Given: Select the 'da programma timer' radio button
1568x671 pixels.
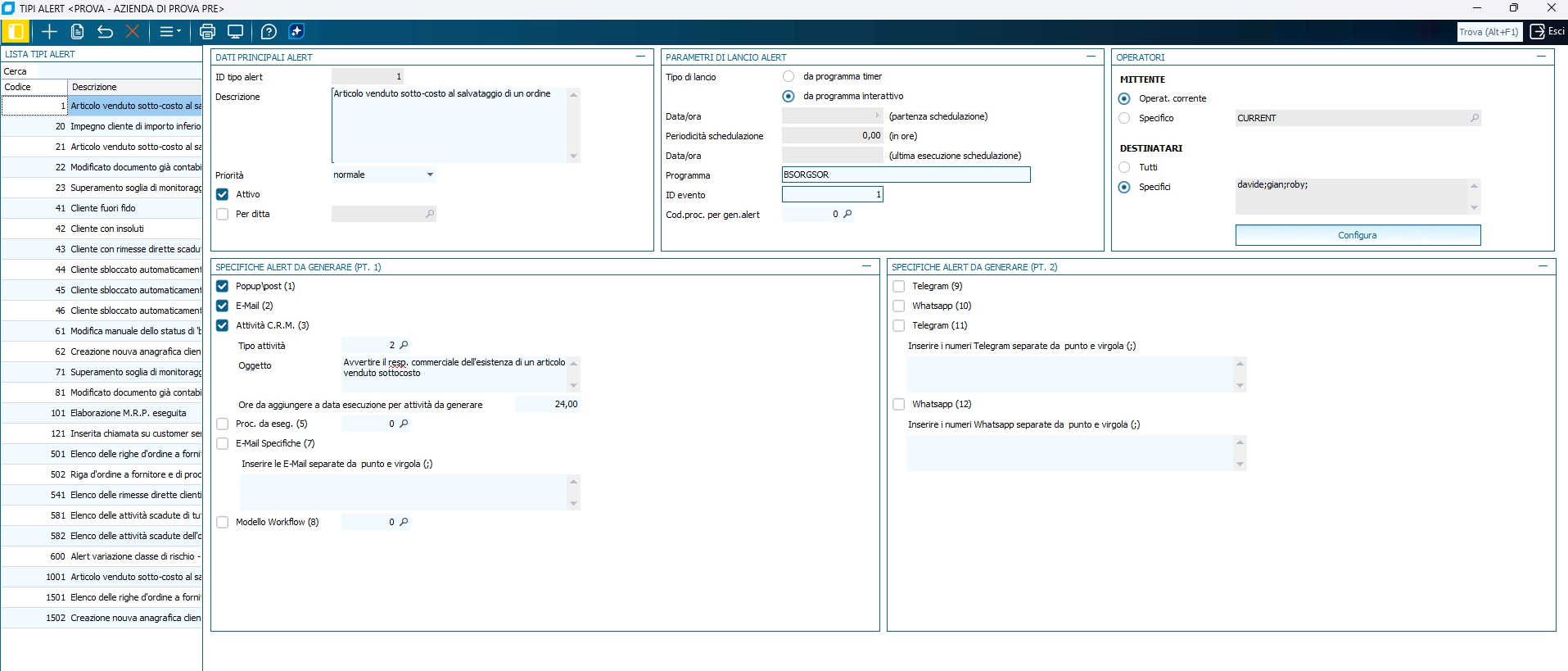Looking at the screenshot, I should click(x=789, y=76).
